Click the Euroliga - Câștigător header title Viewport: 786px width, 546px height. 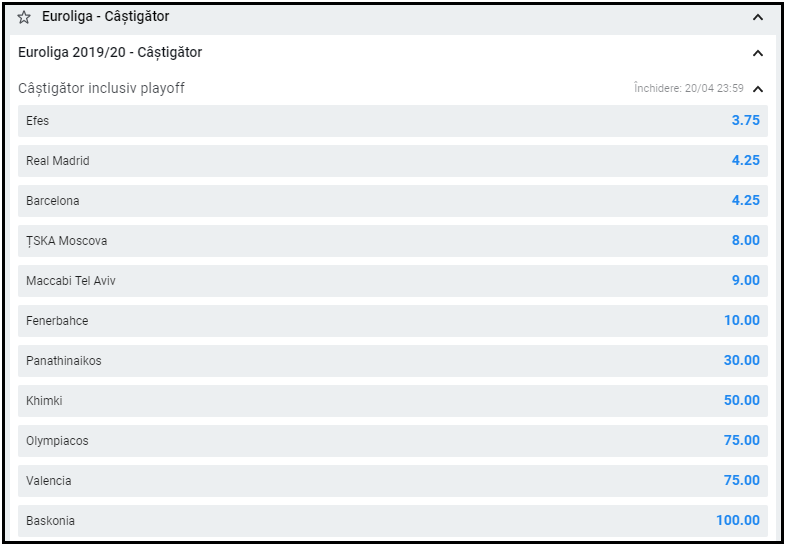[105, 17]
